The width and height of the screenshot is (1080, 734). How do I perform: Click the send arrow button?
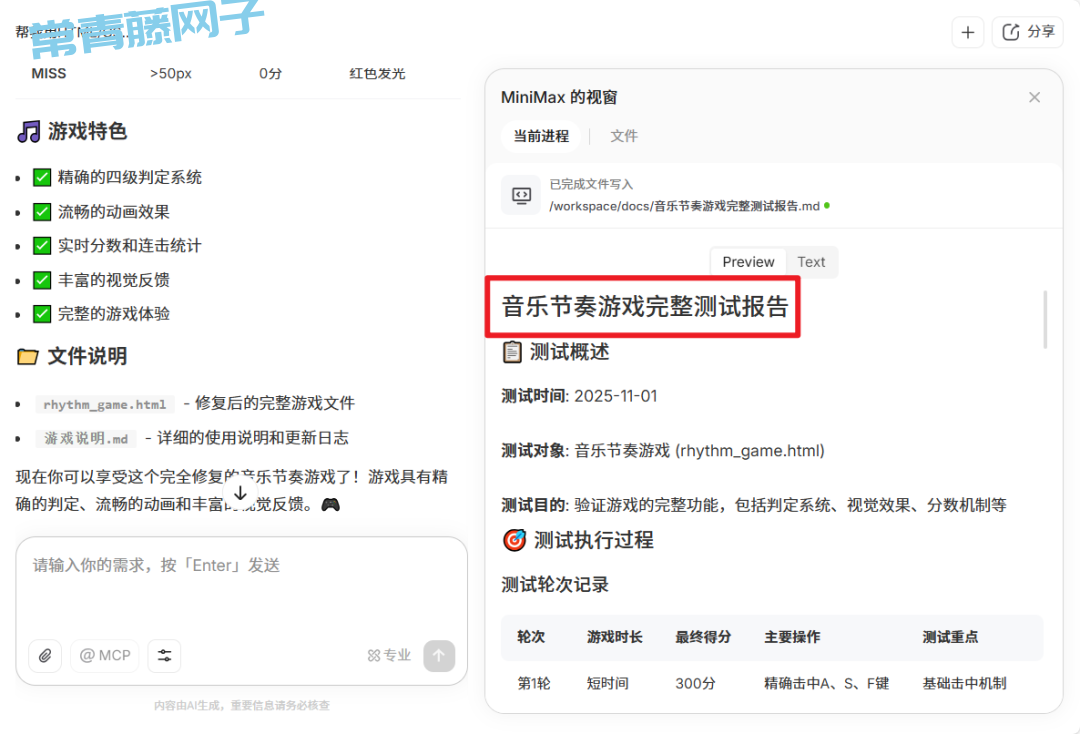tap(439, 655)
